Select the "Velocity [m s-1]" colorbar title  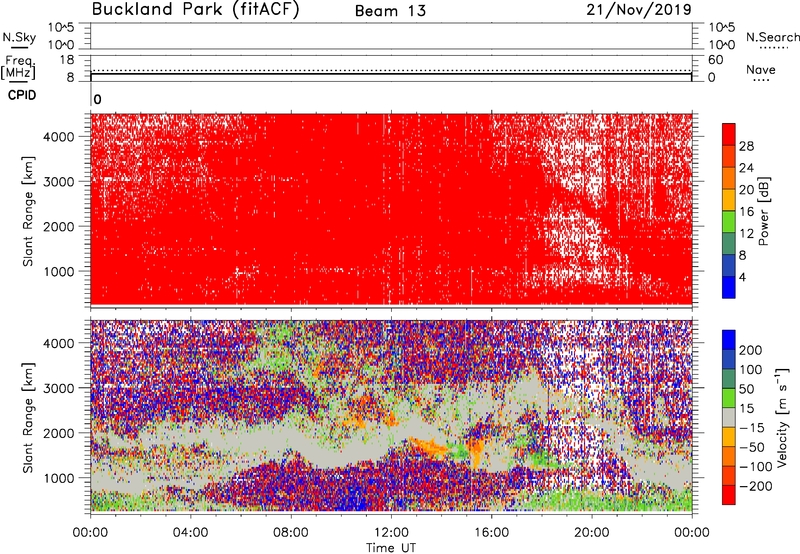[x=783, y=417]
